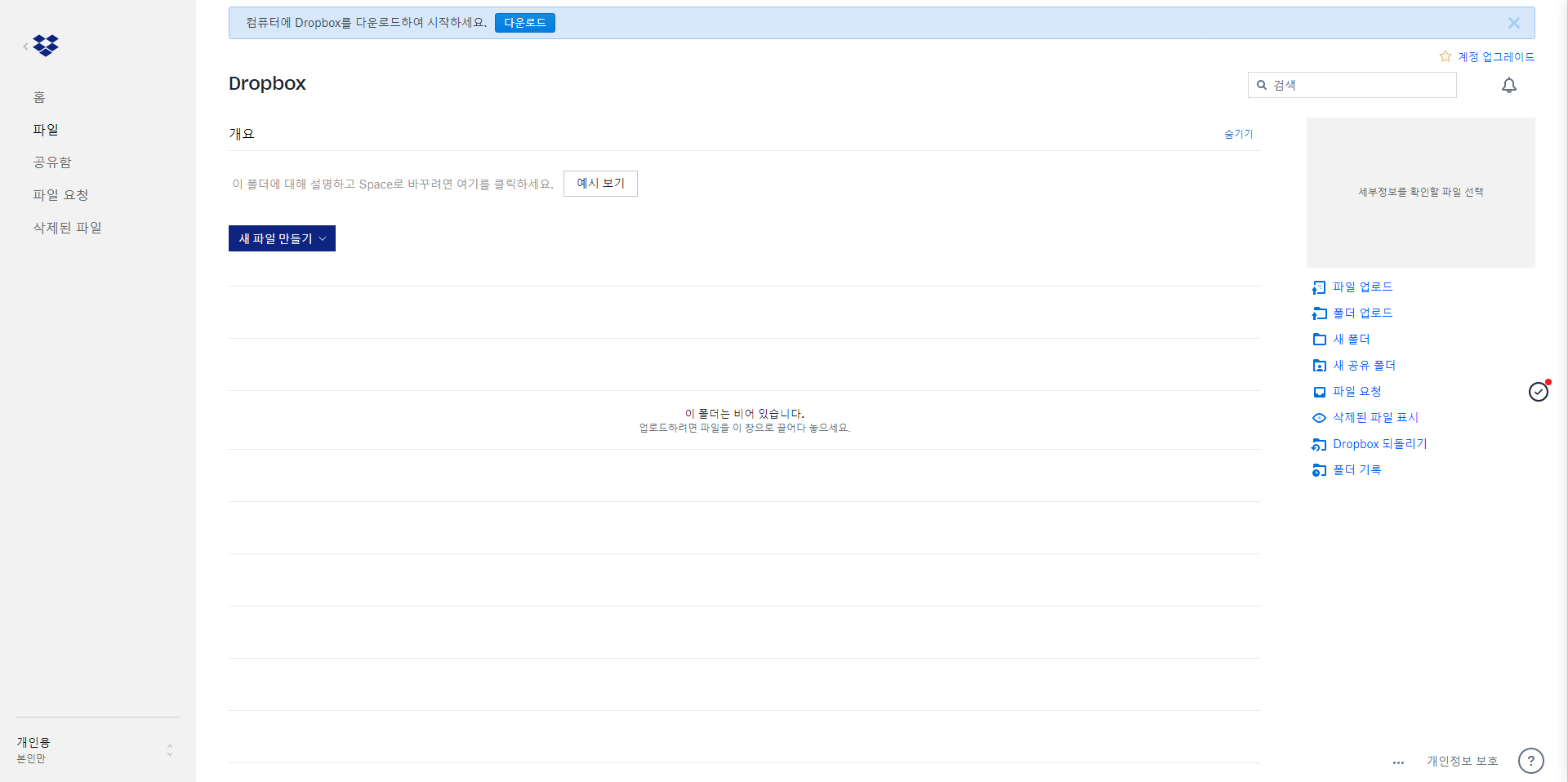Open 삭제된 파일 in sidebar
The width and height of the screenshot is (1568, 782).
pyautogui.click(x=68, y=228)
